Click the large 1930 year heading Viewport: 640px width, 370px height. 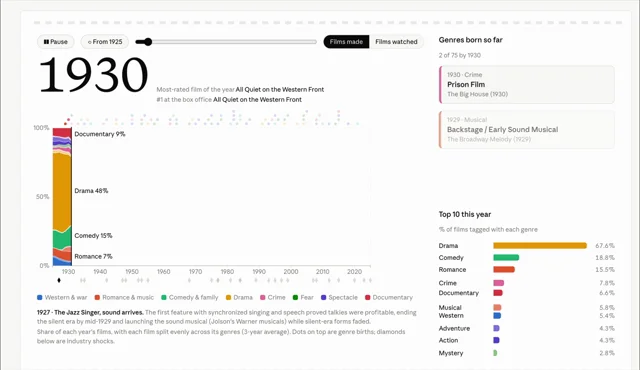point(93,75)
